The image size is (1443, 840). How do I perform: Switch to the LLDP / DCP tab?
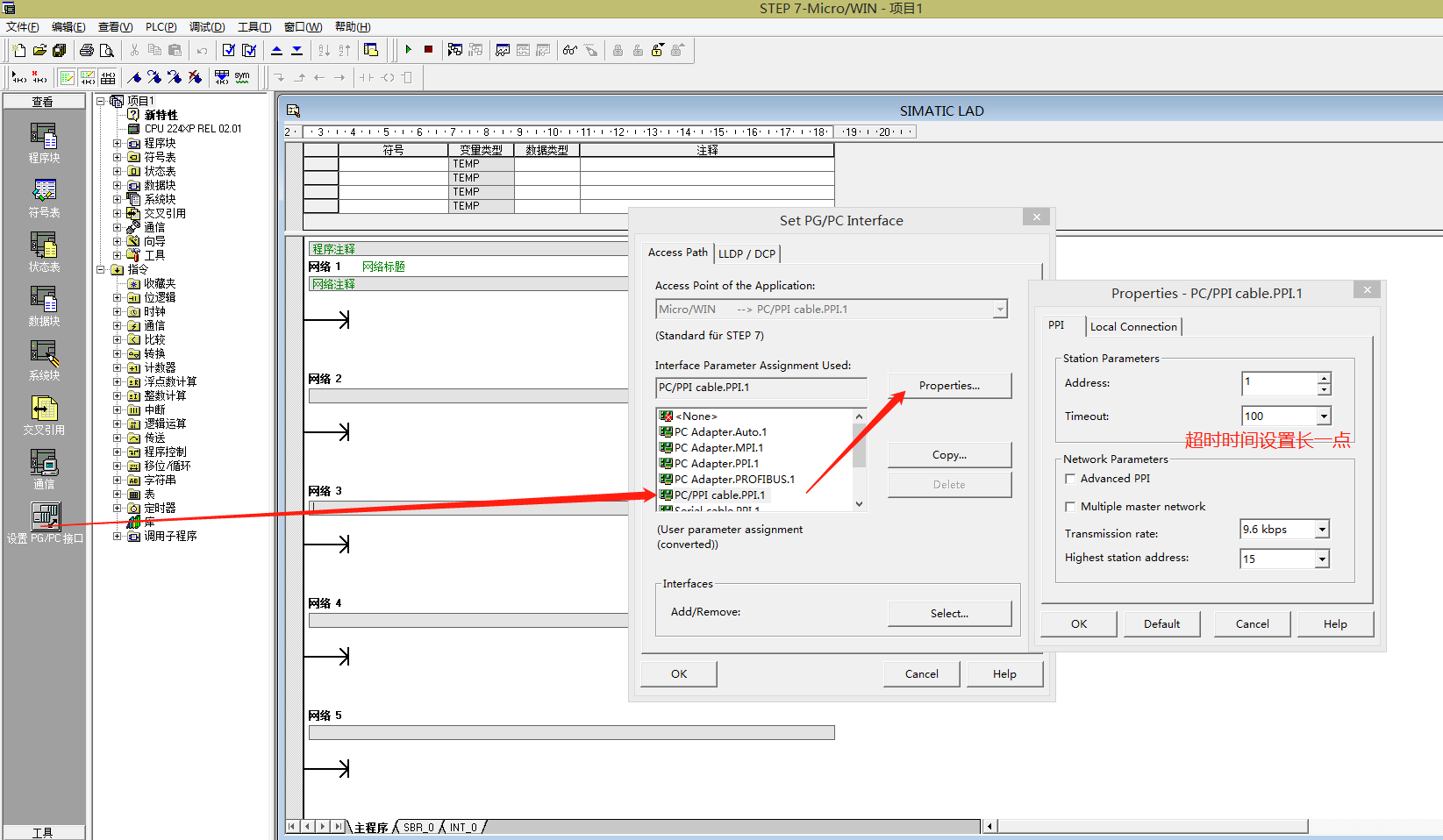pyautogui.click(x=747, y=253)
